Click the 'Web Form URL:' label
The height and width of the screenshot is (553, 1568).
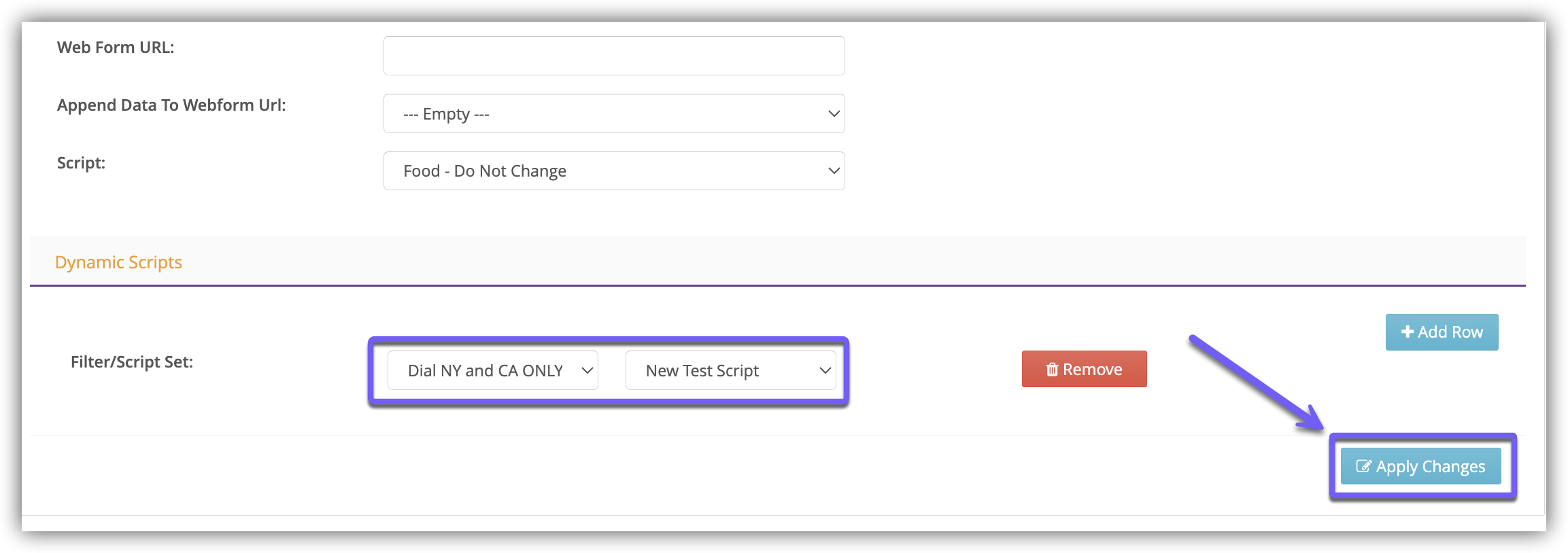116,48
